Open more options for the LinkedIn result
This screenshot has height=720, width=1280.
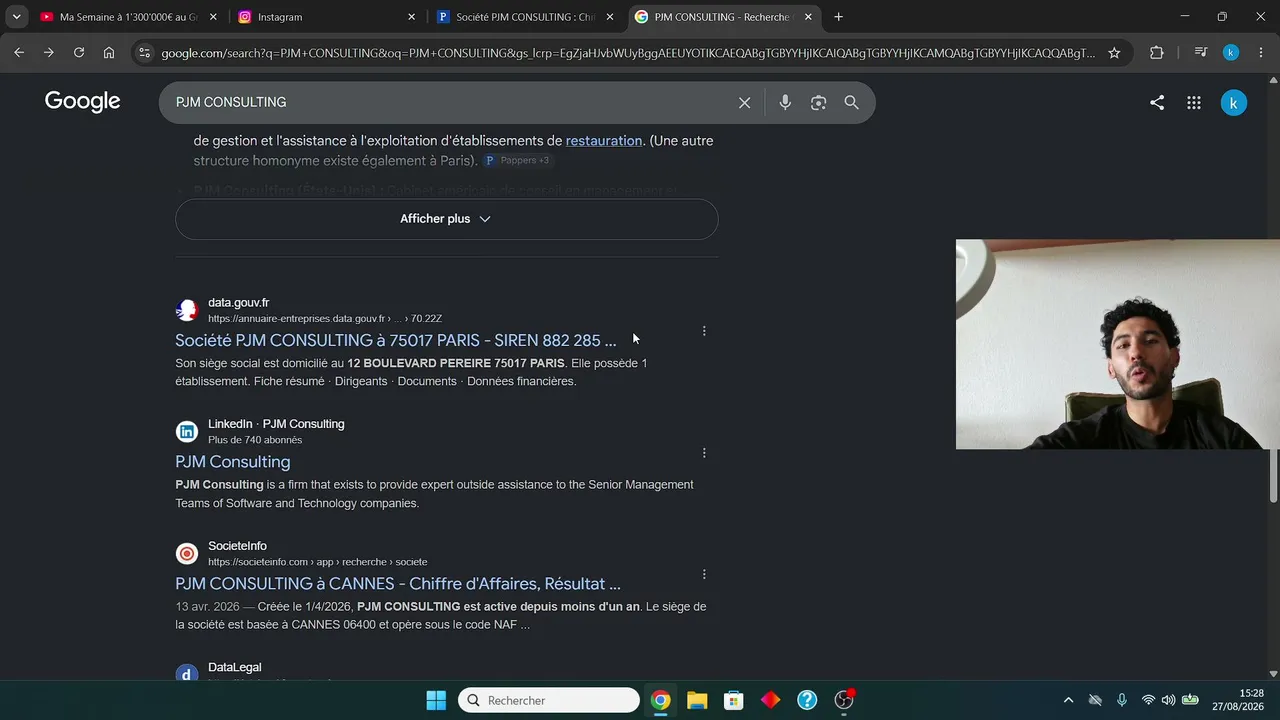(x=704, y=453)
